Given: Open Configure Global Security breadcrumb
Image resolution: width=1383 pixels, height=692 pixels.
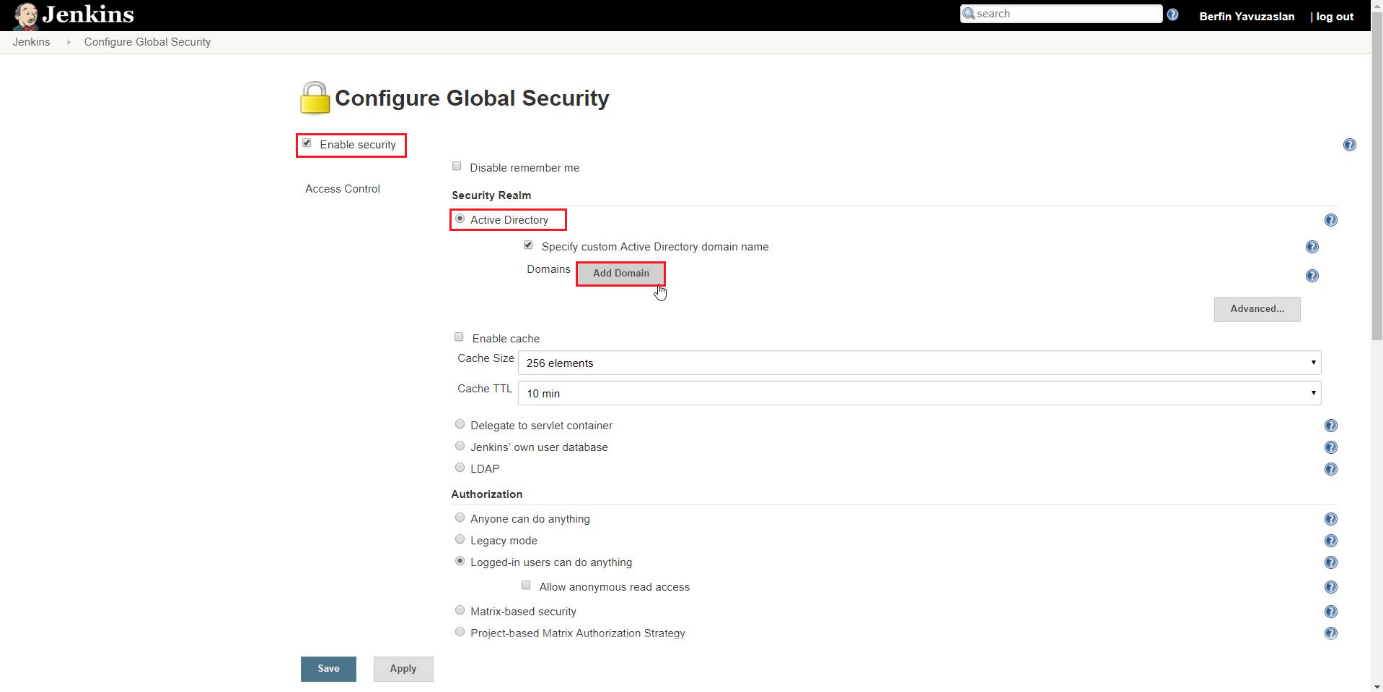Looking at the screenshot, I should [147, 42].
